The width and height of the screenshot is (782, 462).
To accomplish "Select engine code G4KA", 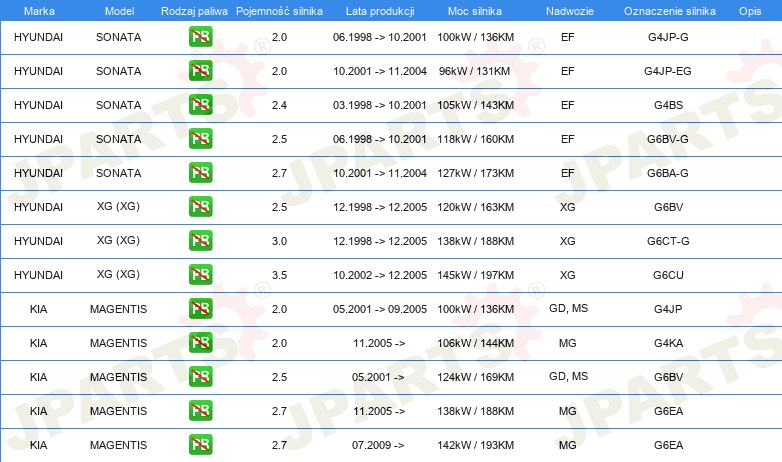I will click(668, 343).
